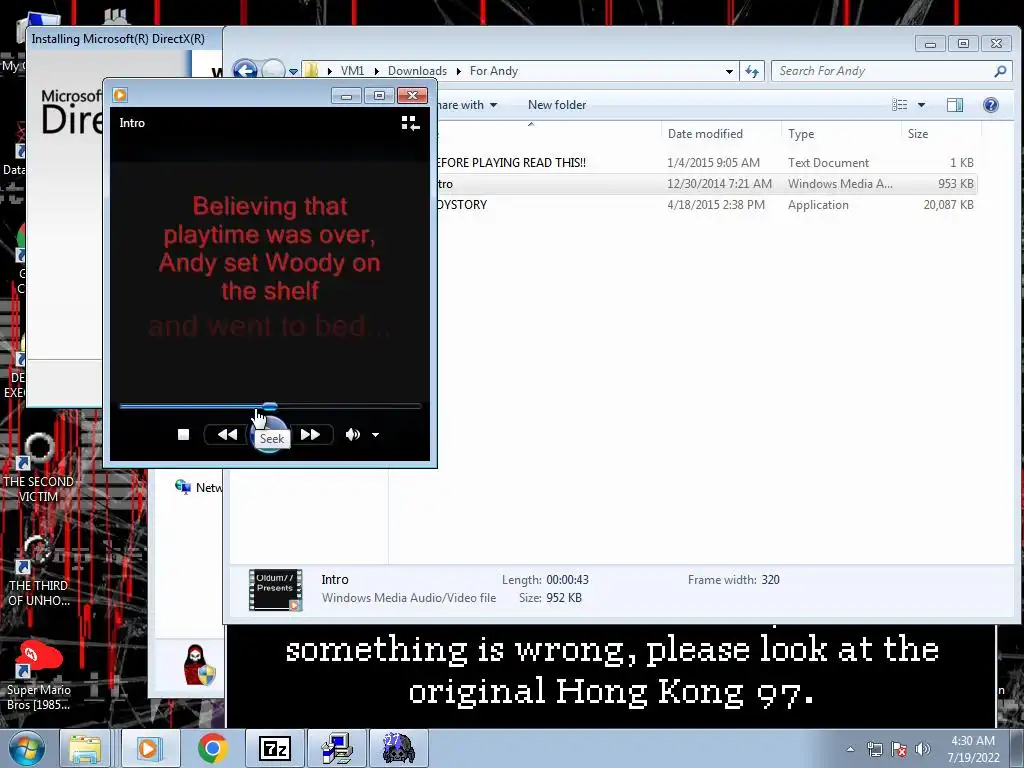Open Explorer recent locations dropdown arrow
This screenshot has height=768, width=1024.
(294, 71)
